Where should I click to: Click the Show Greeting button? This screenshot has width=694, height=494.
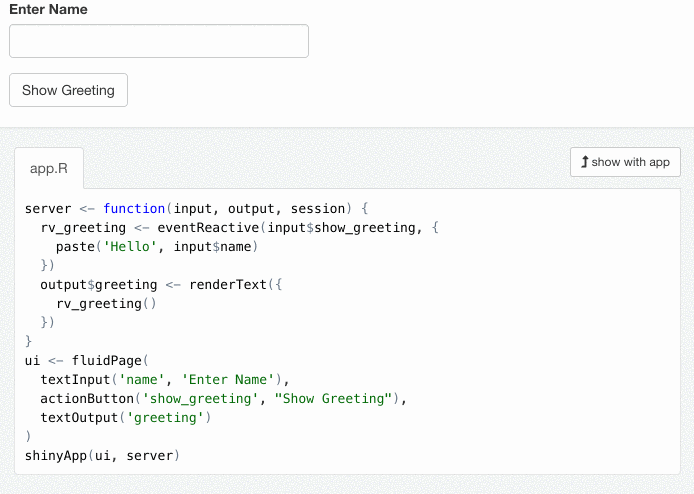(x=69, y=90)
